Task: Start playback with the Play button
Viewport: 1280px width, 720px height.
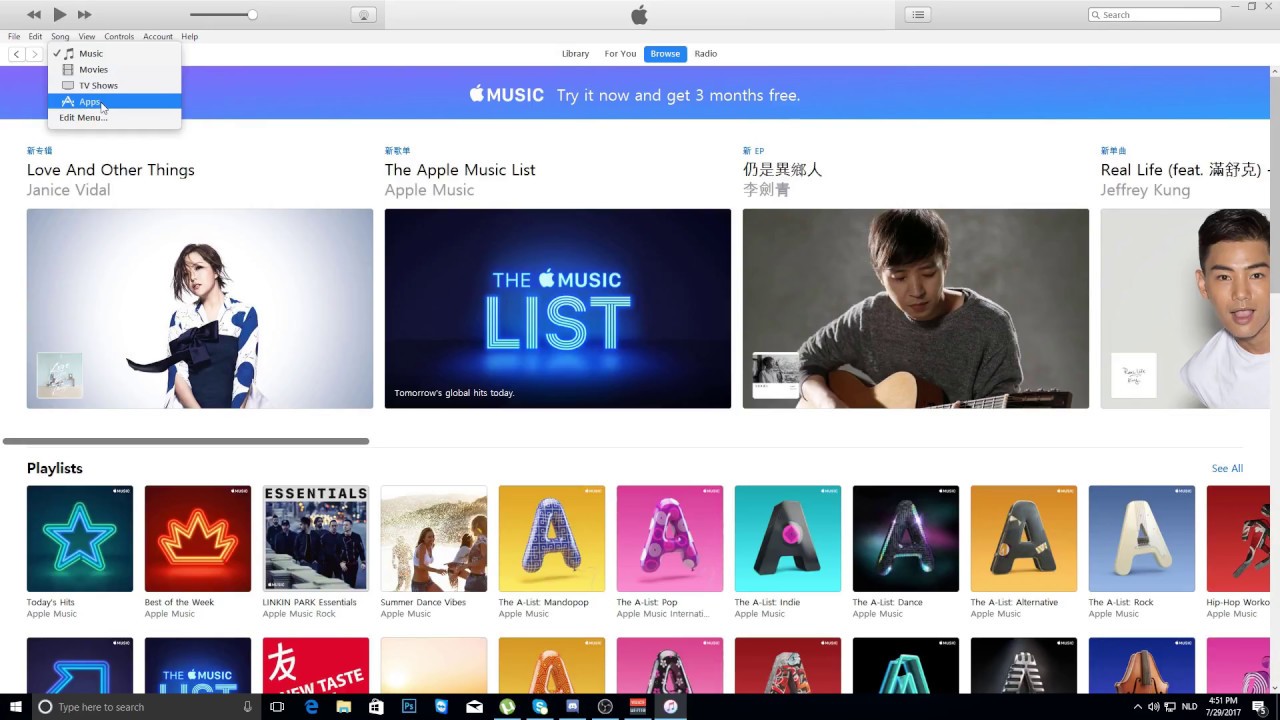Action: (59, 14)
